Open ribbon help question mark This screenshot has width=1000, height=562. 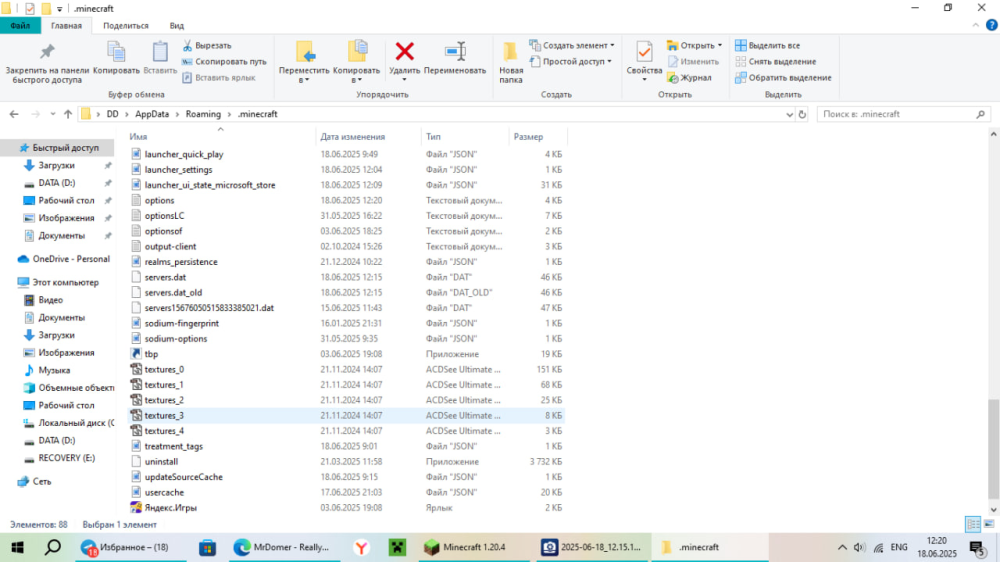(x=992, y=26)
